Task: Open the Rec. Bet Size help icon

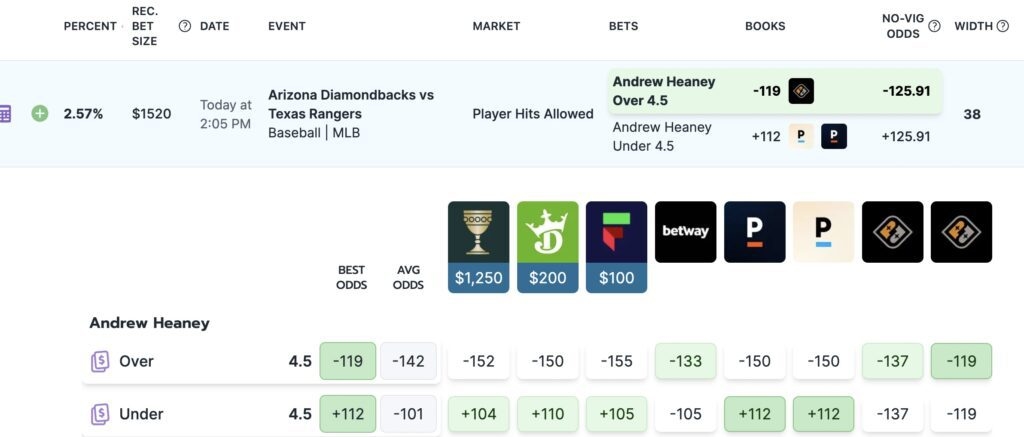Action: [x=185, y=26]
